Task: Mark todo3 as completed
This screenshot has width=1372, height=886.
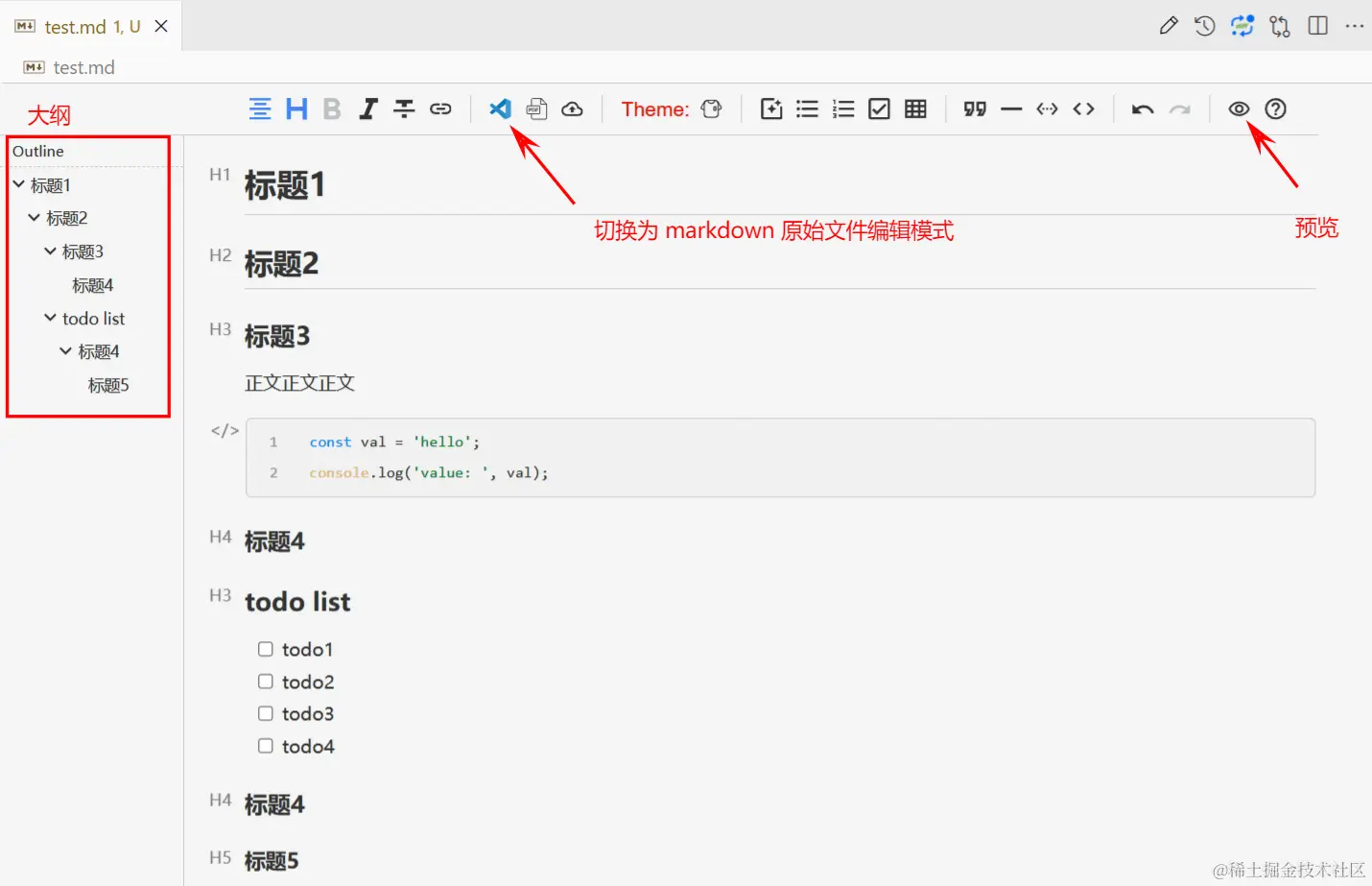Action: tap(265, 713)
